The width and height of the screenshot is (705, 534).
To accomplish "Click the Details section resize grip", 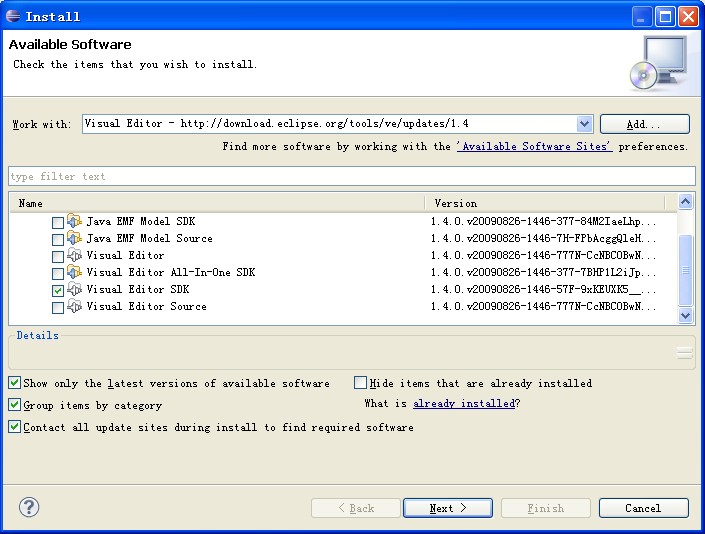I will [684, 353].
